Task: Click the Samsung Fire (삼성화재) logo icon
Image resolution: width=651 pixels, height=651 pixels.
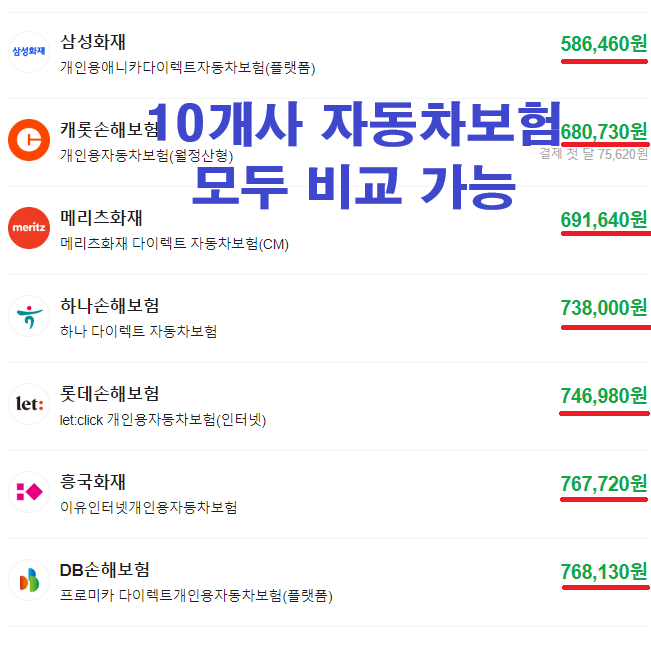Action: pyautogui.click(x=29, y=52)
